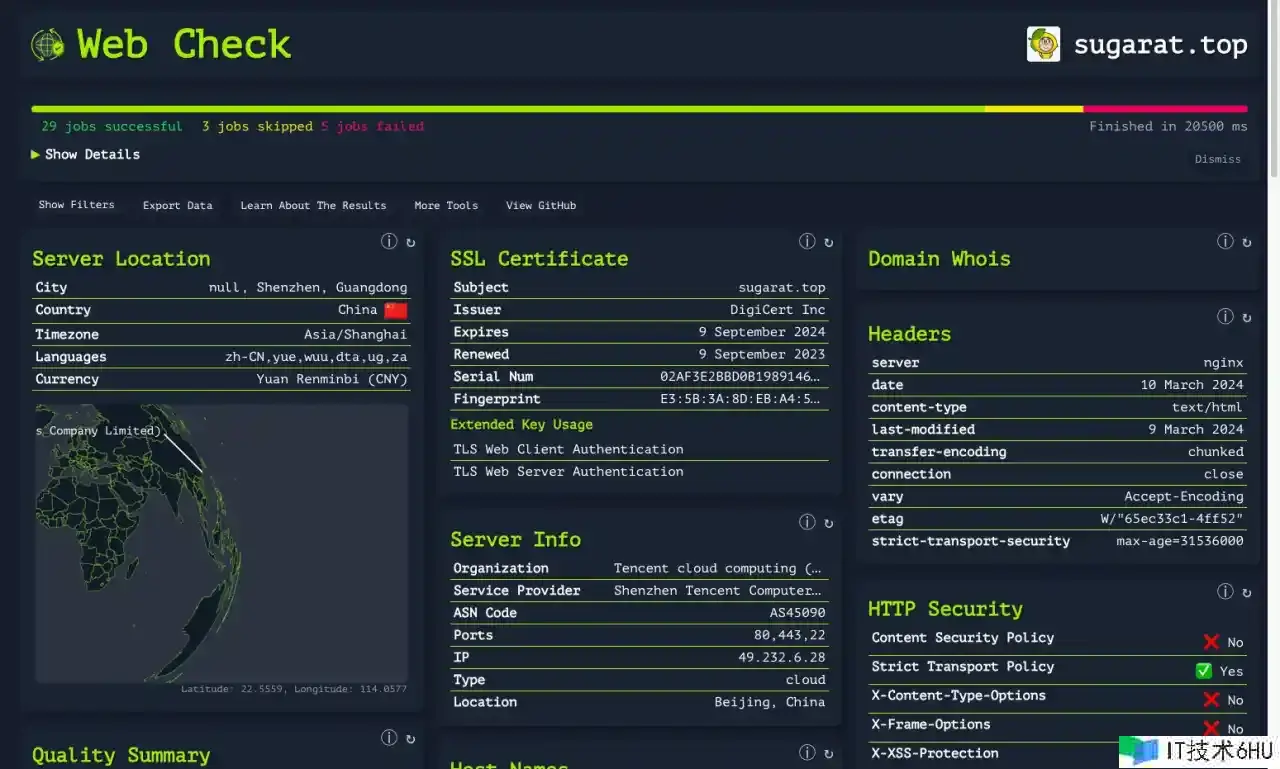Image resolution: width=1280 pixels, height=769 pixels.
Task: Open info icon on Server Location card
Action: point(389,241)
